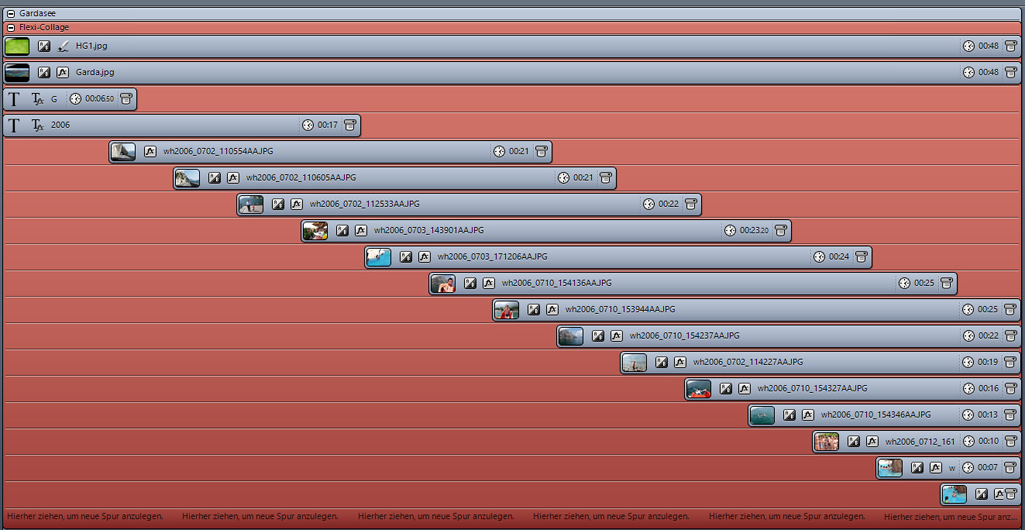Select the HG1.jpg green thumbnail
Viewport: 1025px width, 530px height.
[x=17, y=46]
